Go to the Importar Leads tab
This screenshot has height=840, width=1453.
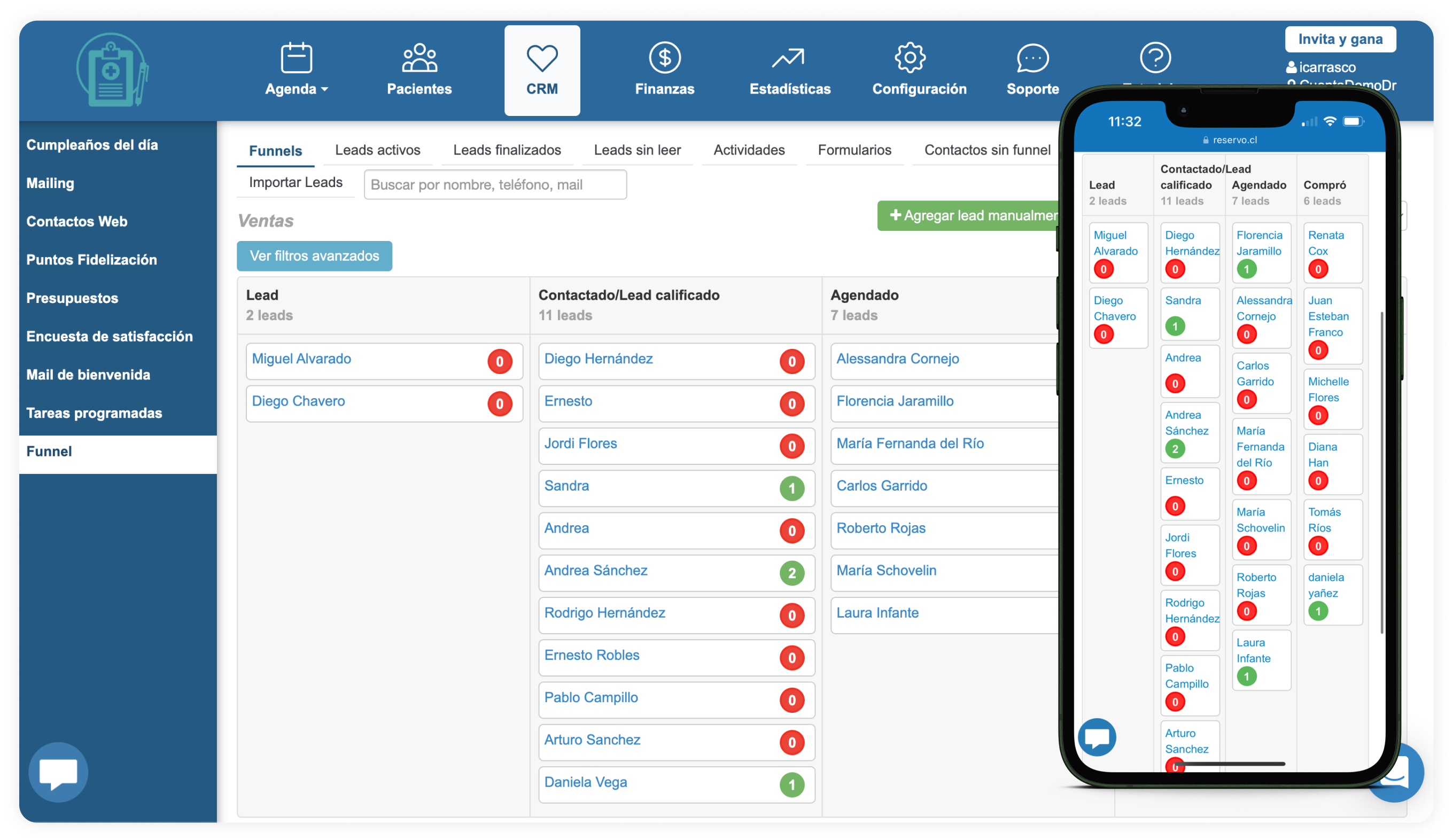point(295,182)
